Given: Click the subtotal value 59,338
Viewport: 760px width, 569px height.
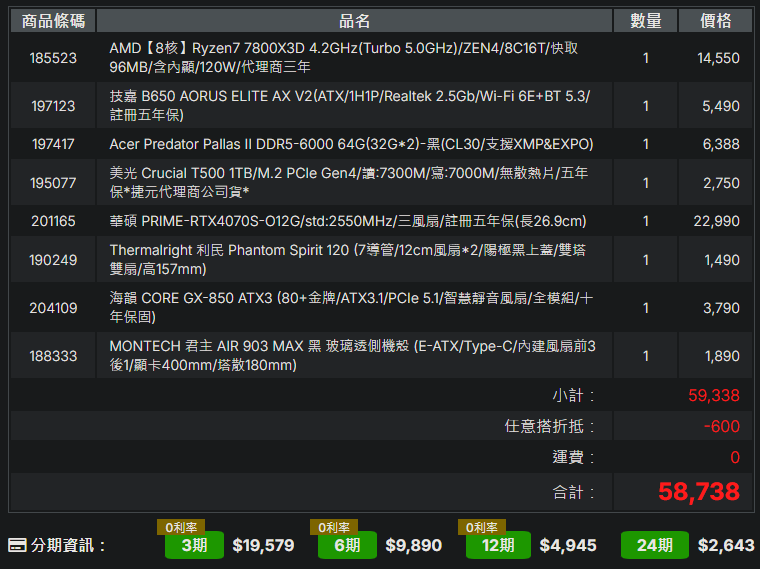Looking at the screenshot, I should pos(714,395).
